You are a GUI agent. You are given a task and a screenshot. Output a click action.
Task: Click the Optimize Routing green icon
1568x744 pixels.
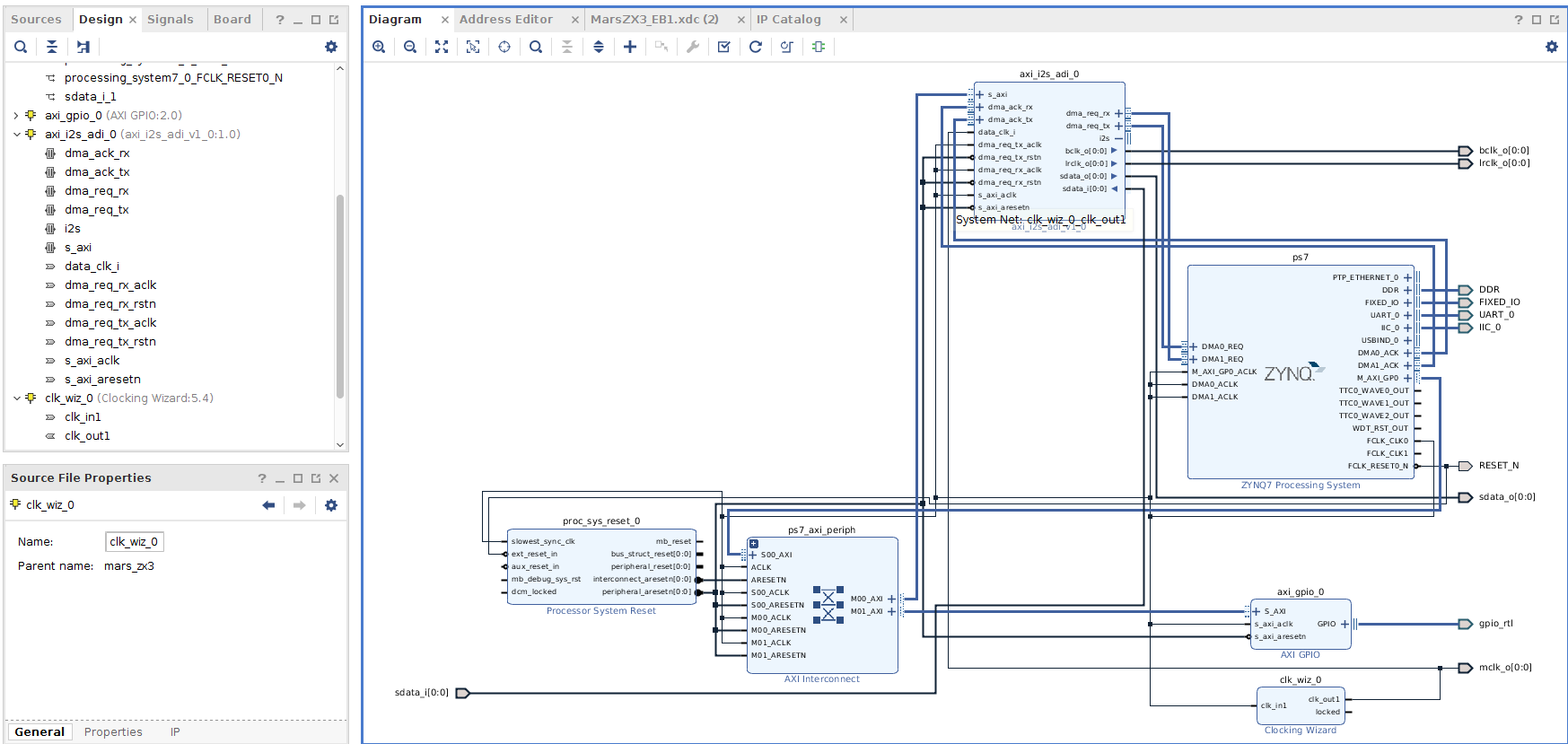pos(819,47)
